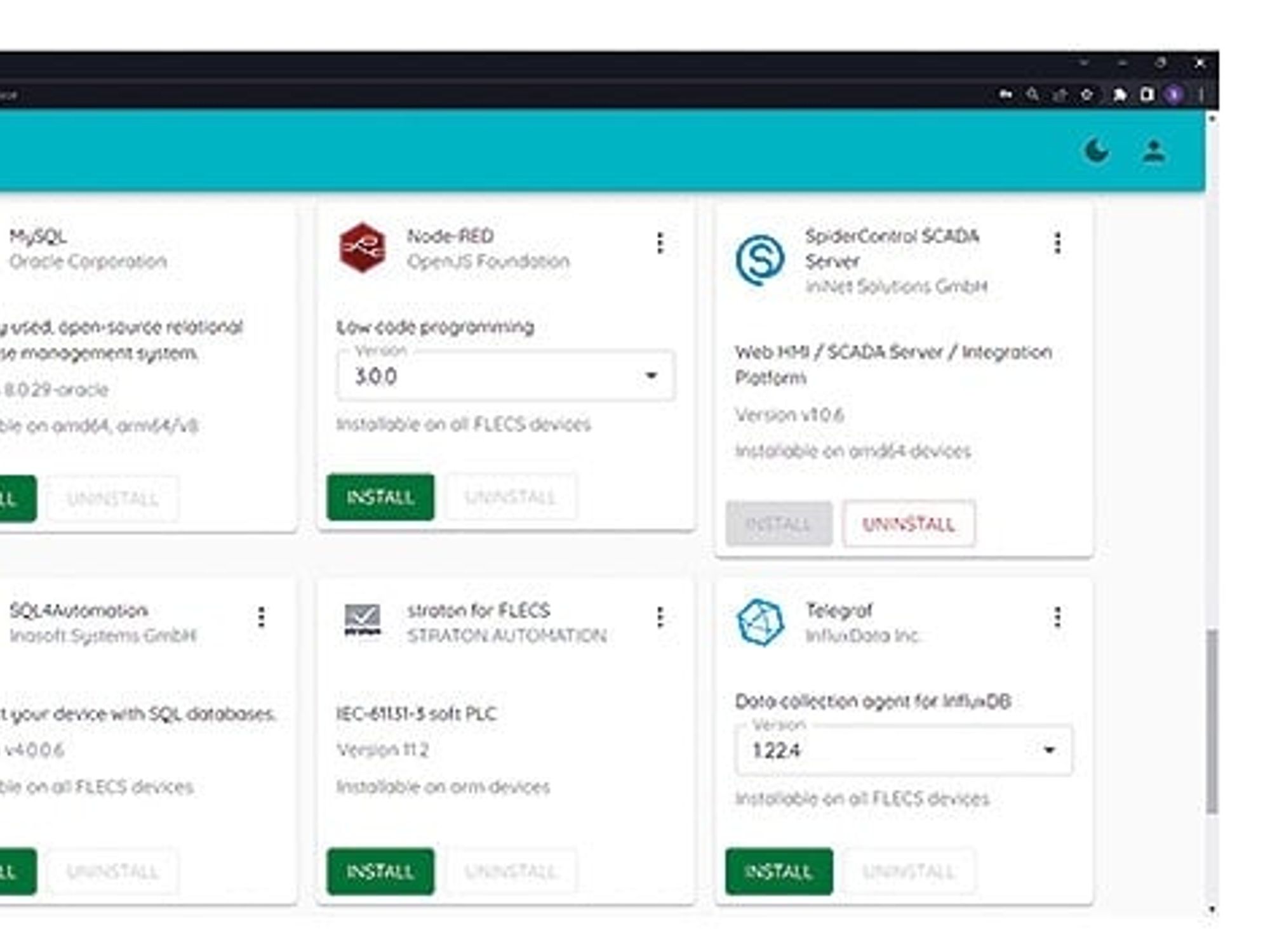The image size is (1270, 952).
Task: Select the 'straton for FLECS' title
Action: pyautogui.click(x=479, y=611)
